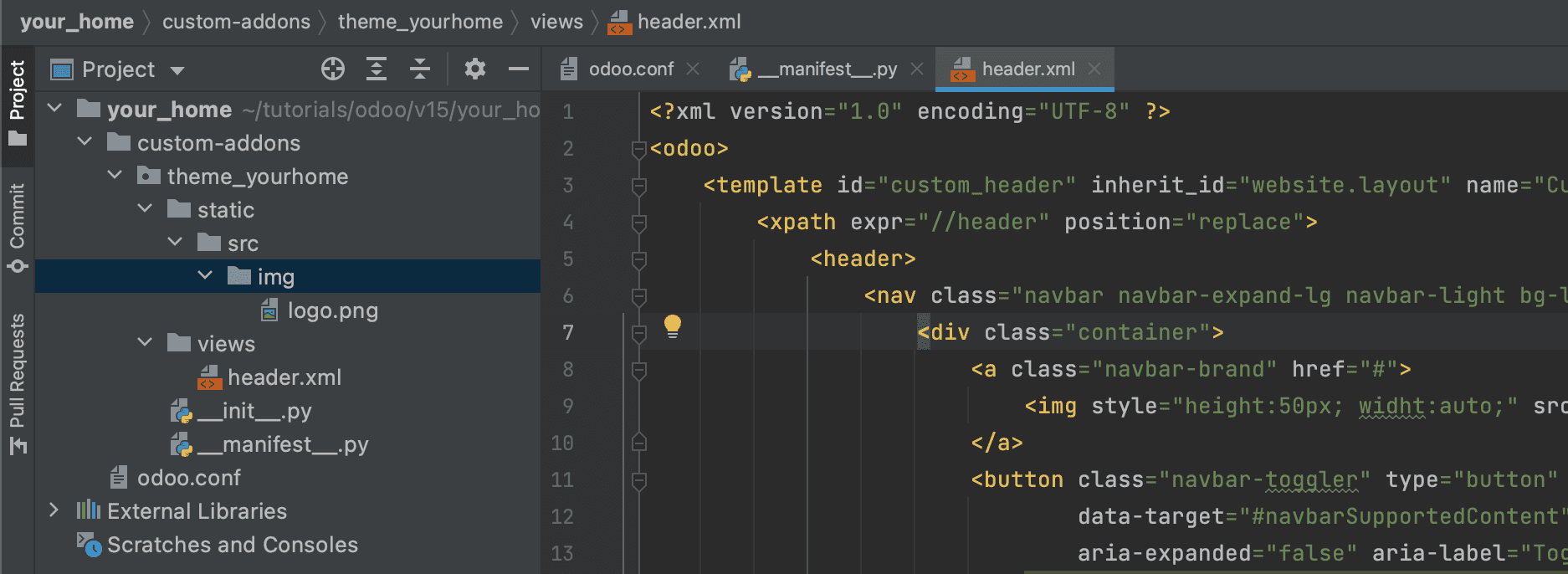Toggle the Project tool window sidebar tab
Screen dimensions: 1568x574
17,102
